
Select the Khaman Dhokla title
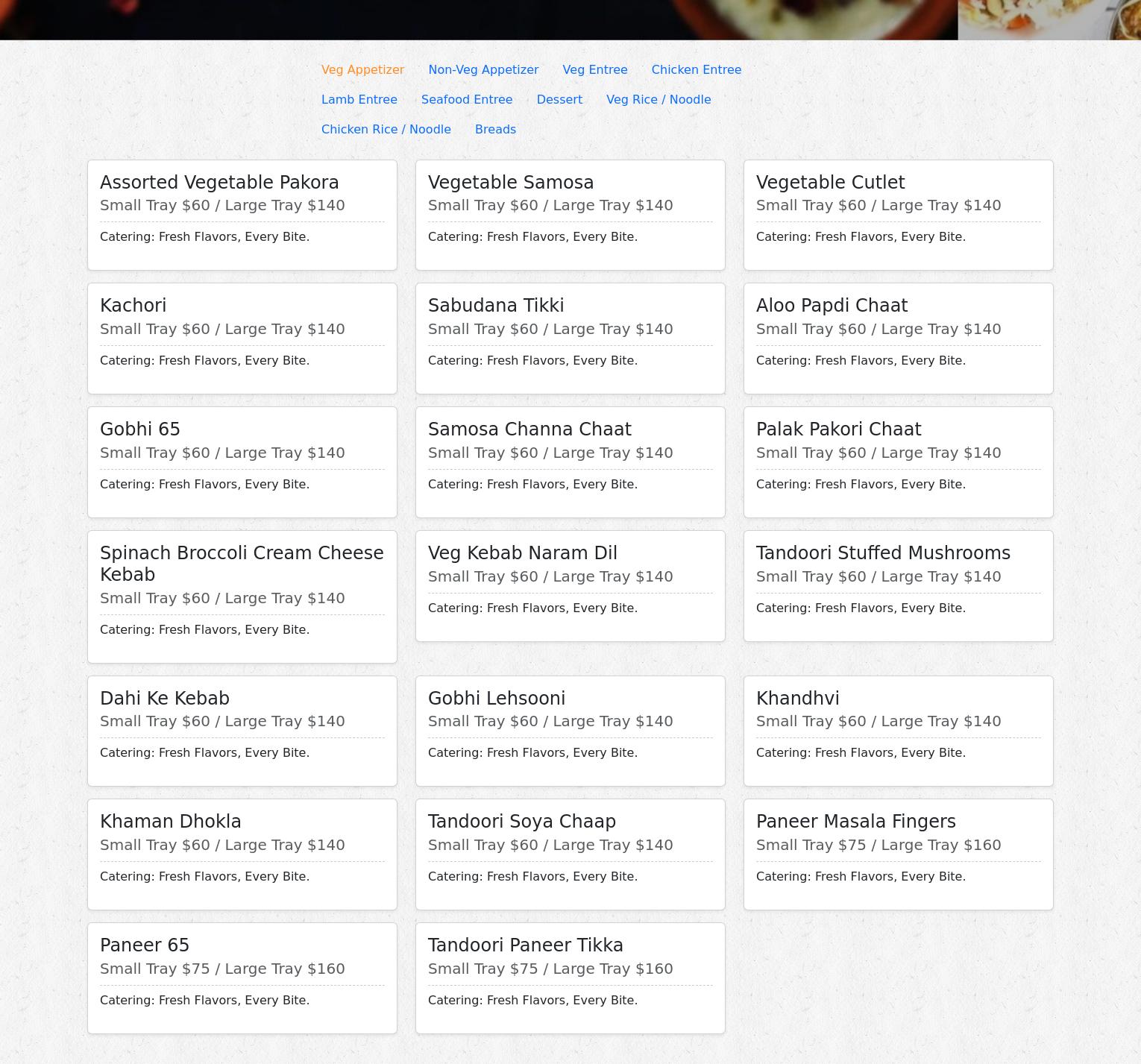coord(171,822)
